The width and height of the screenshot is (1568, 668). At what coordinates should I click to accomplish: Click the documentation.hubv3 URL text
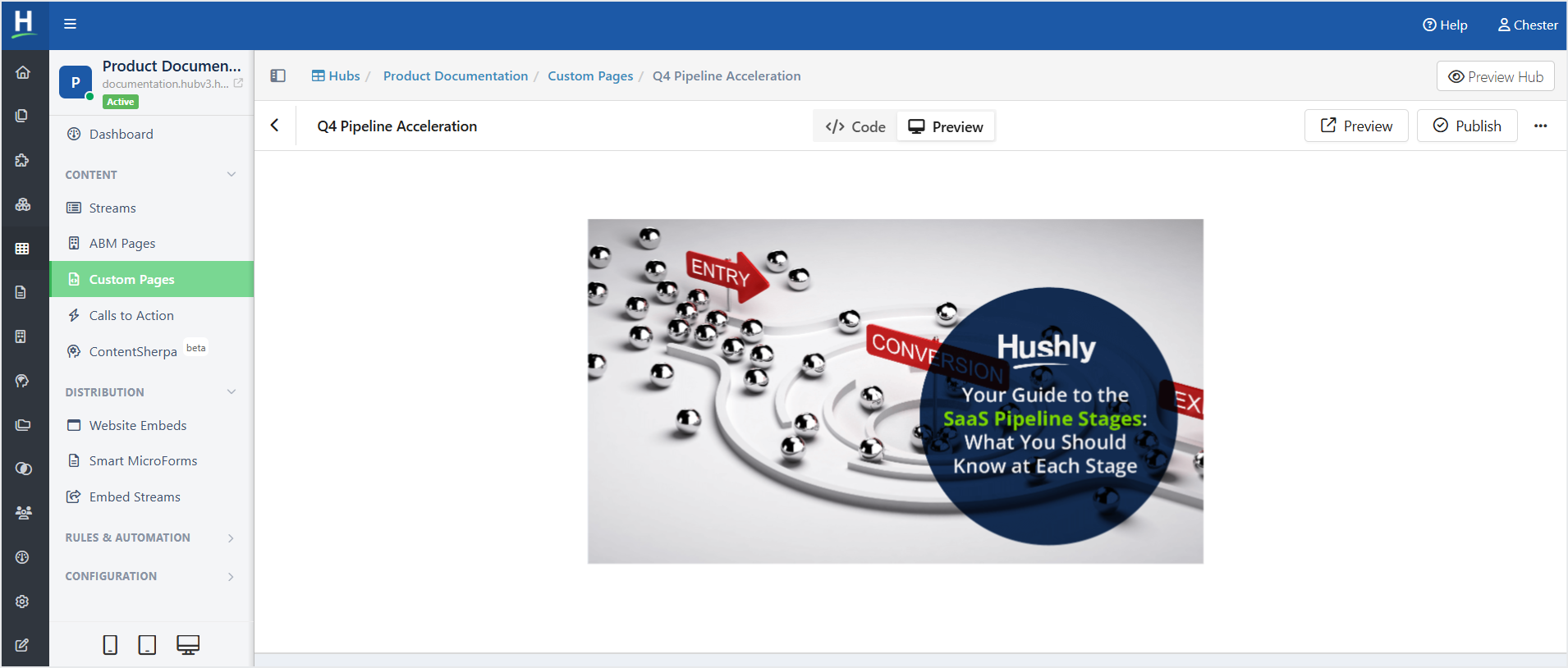click(x=165, y=84)
